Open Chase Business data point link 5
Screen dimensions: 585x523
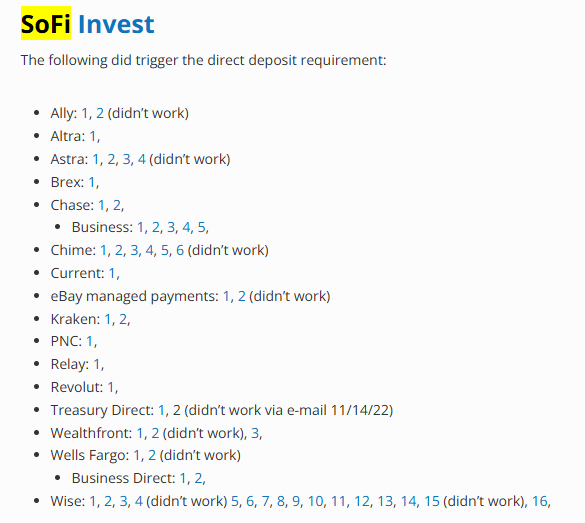tap(201, 227)
